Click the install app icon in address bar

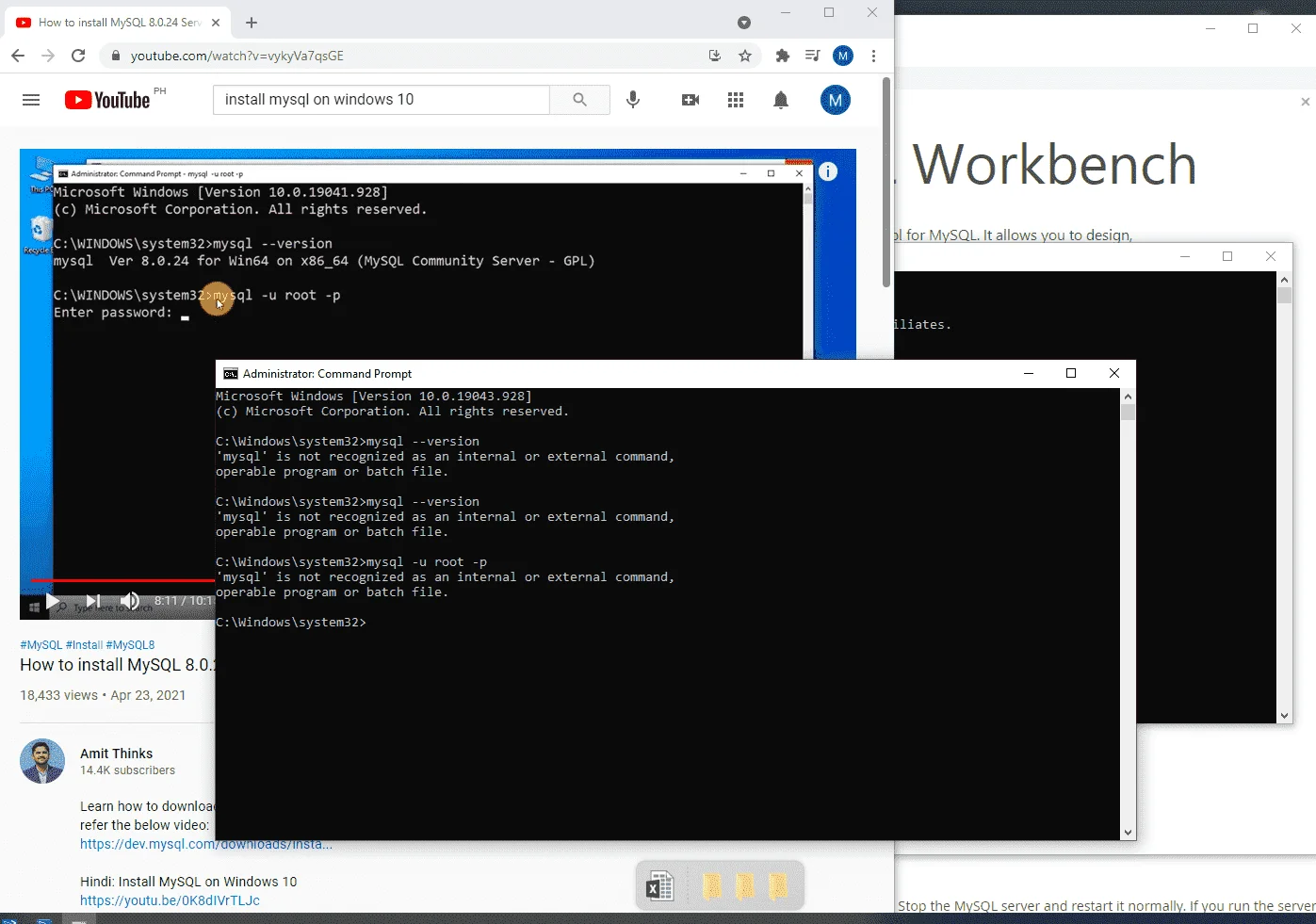click(715, 56)
